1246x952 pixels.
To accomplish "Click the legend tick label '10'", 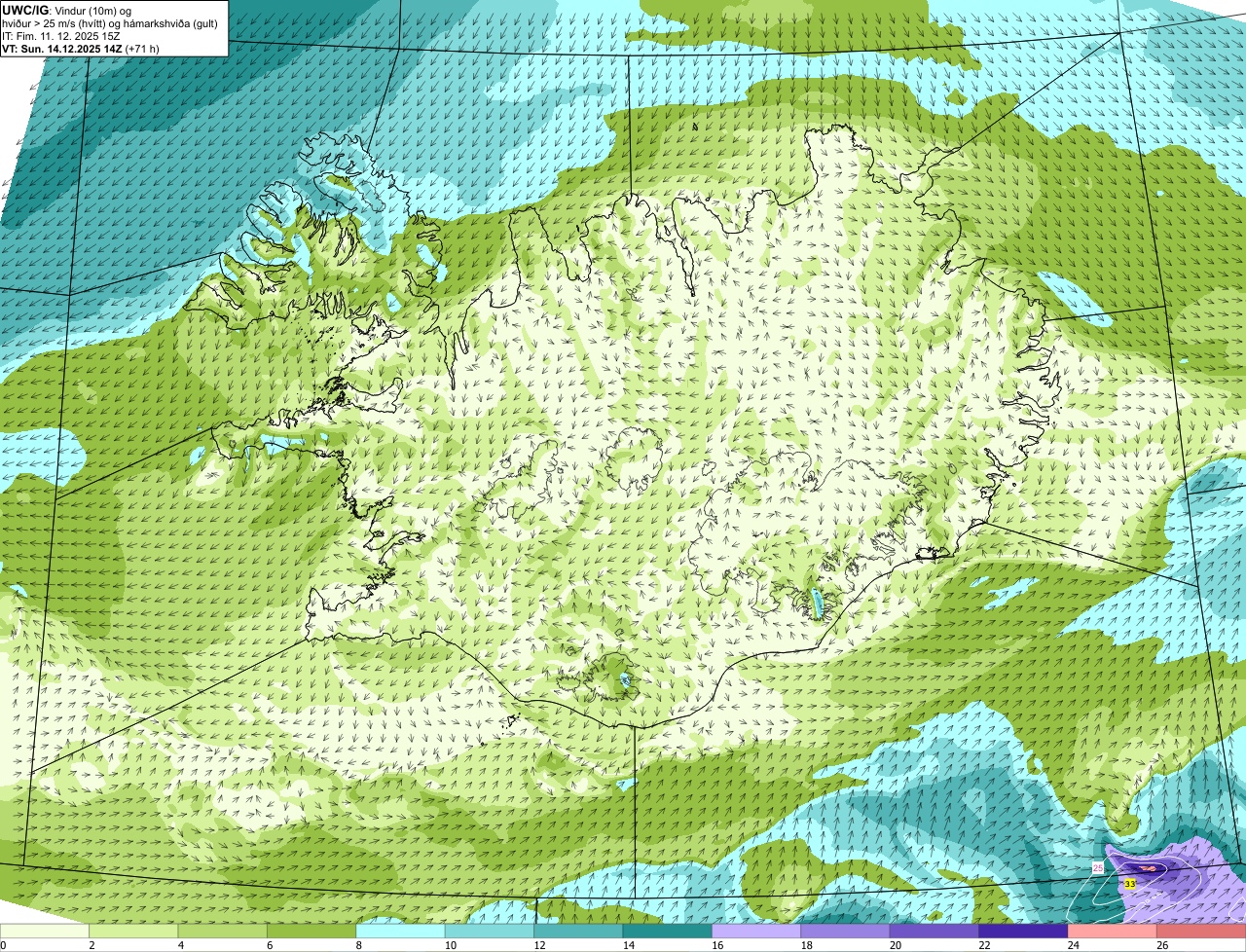I will pos(451,945).
